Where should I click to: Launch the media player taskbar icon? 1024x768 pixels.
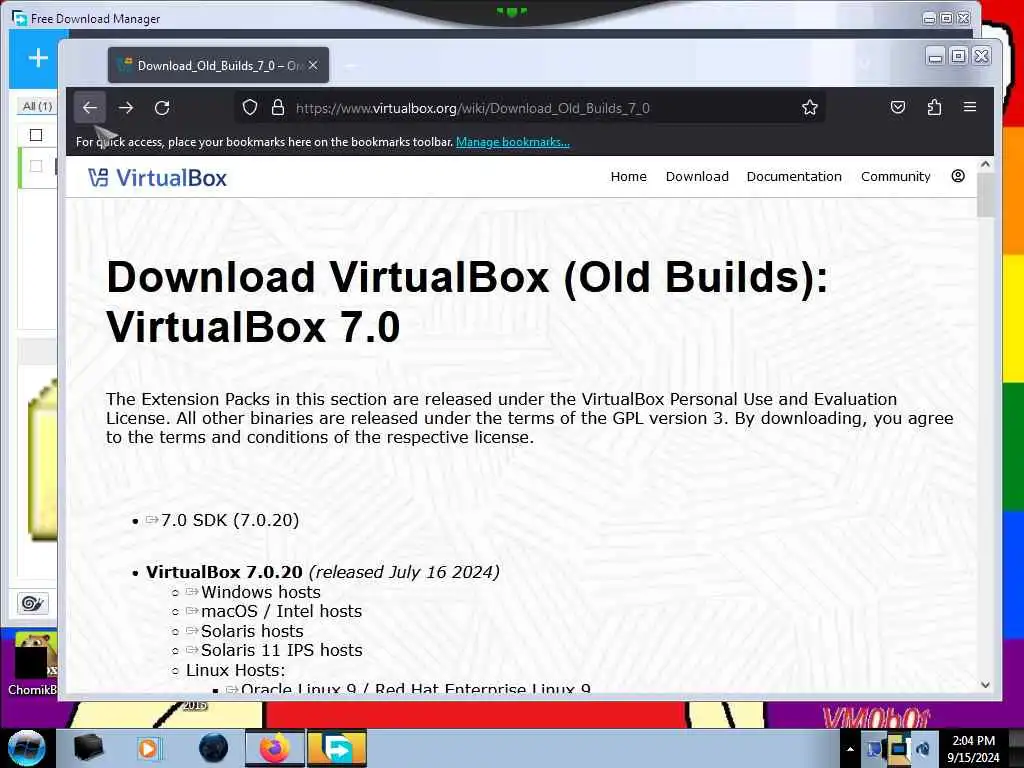(x=148, y=748)
